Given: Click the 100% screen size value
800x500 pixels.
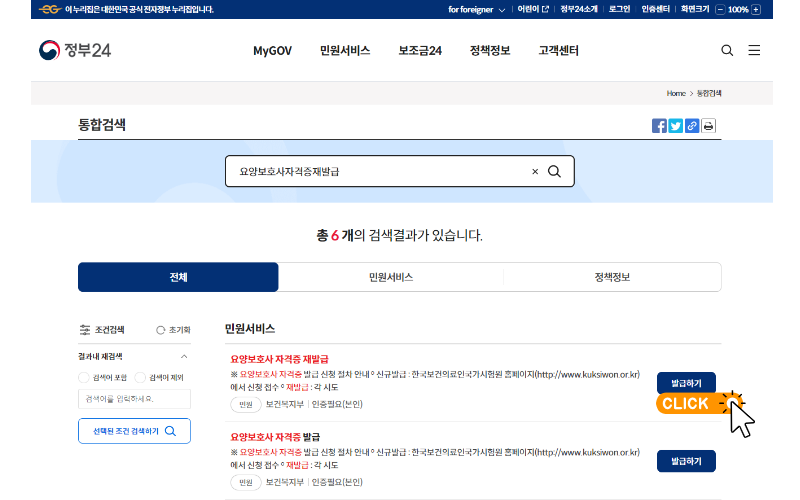Looking at the screenshot, I should (738, 9).
